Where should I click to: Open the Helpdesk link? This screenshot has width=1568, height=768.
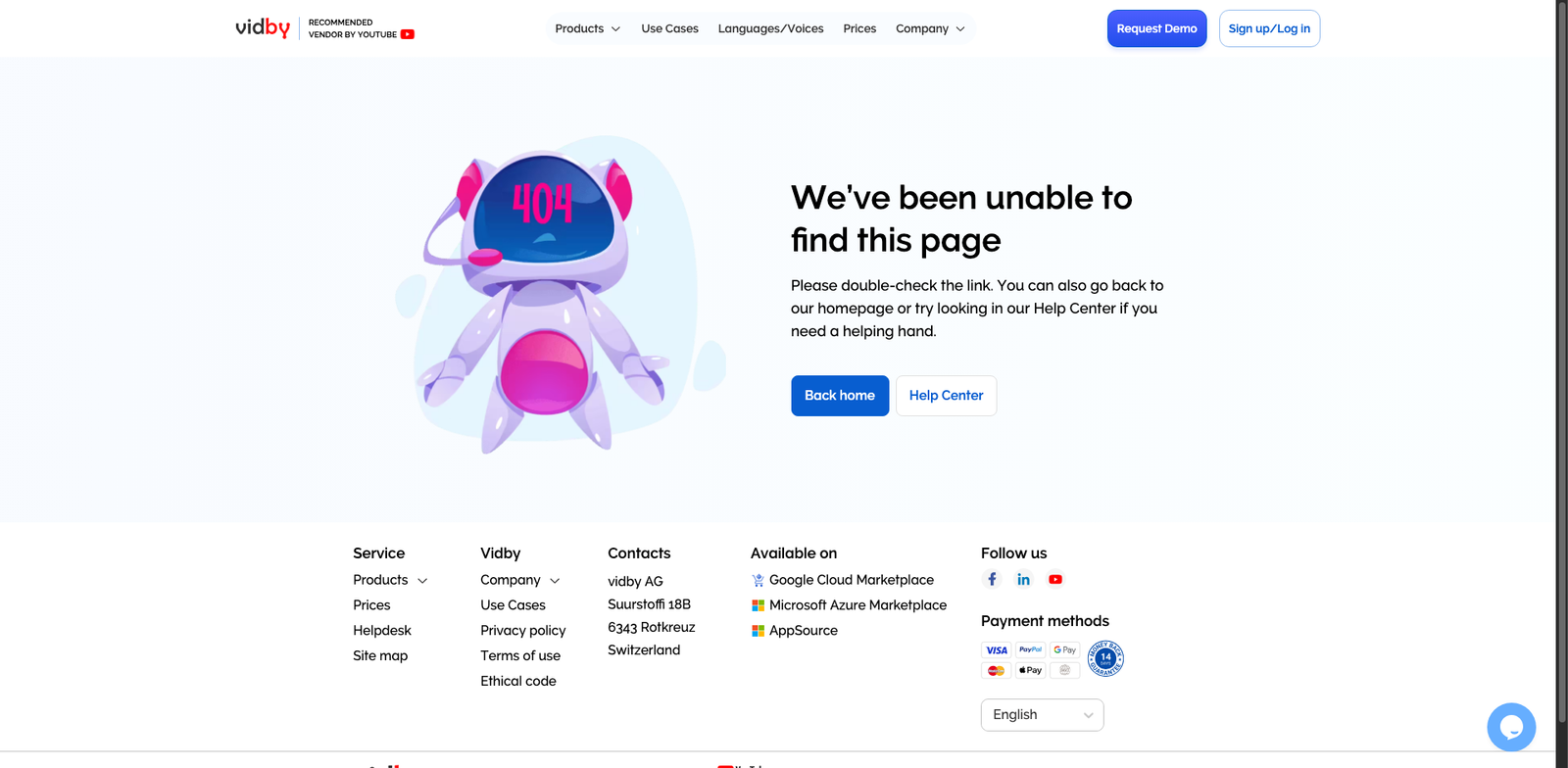(382, 631)
